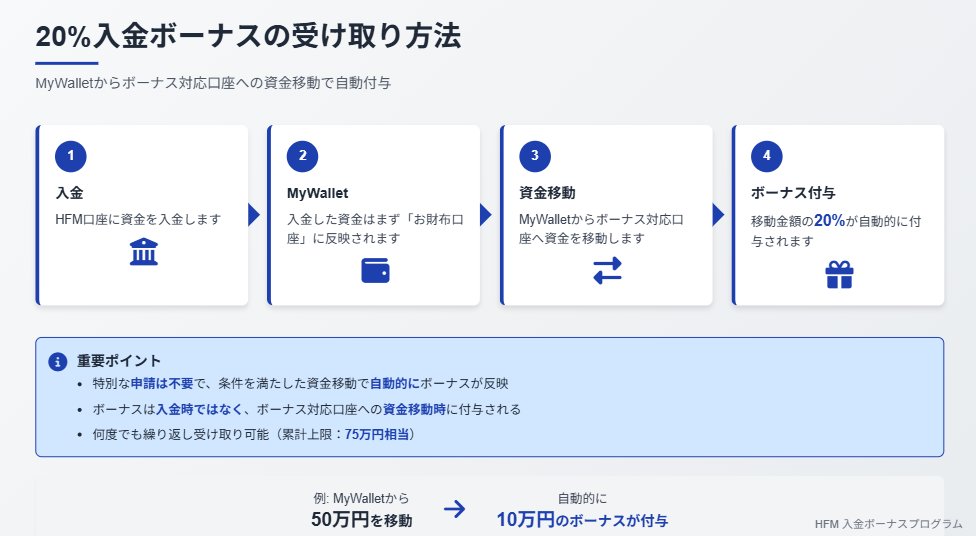Click the 10万円のボーナスが付与 text

pyautogui.click(x=582, y=520)
